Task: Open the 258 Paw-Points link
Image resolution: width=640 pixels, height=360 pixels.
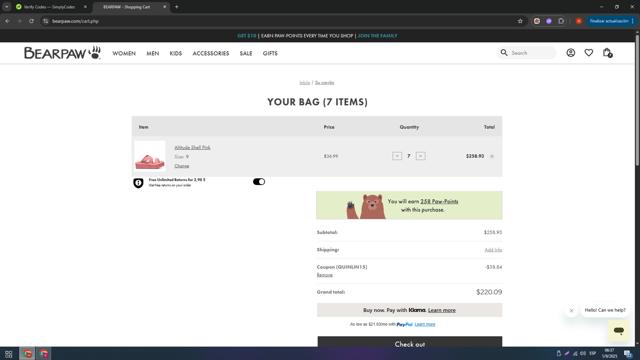Action: pyautogui.click(x=439, y=202)
